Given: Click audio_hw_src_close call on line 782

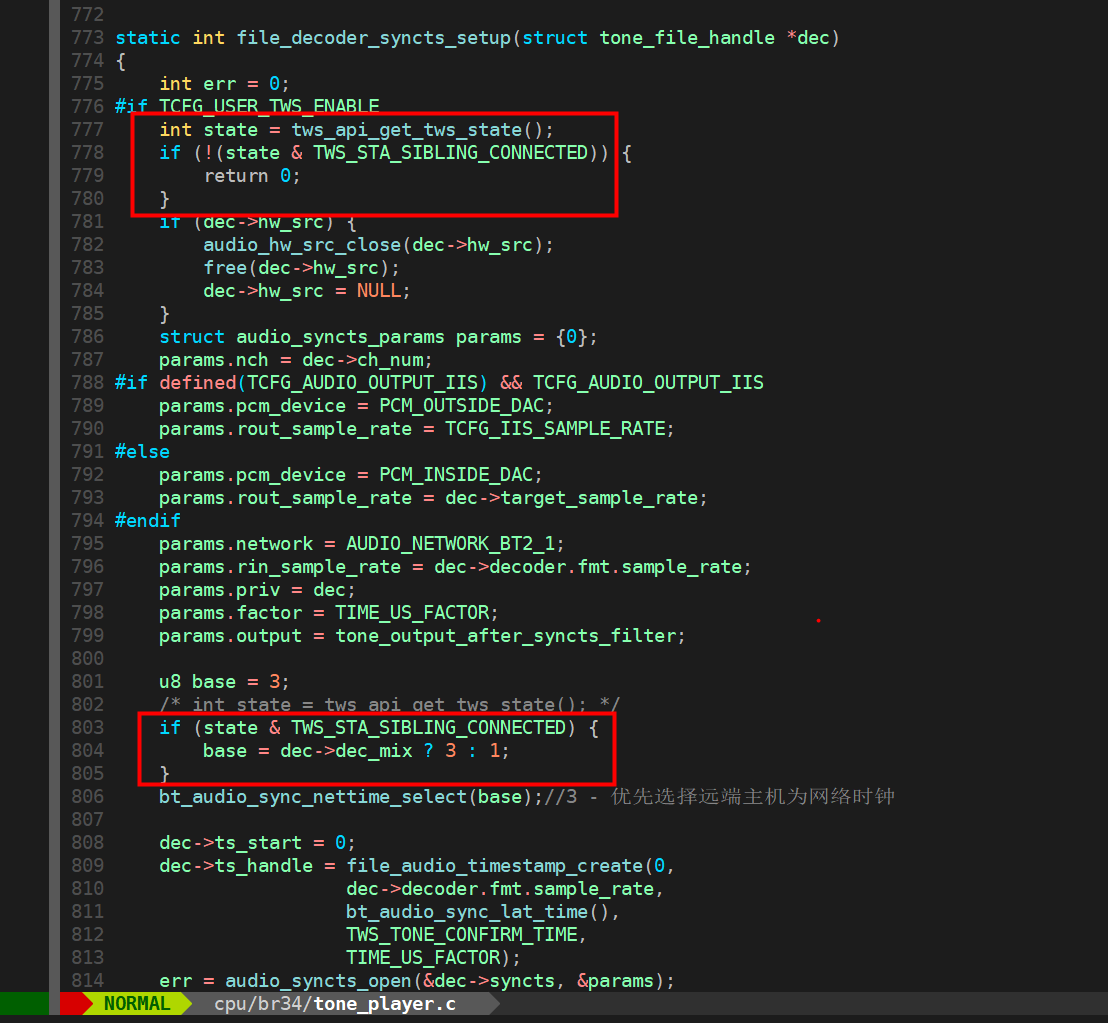Looking at the screenshot, I should (x=302, y=245).
